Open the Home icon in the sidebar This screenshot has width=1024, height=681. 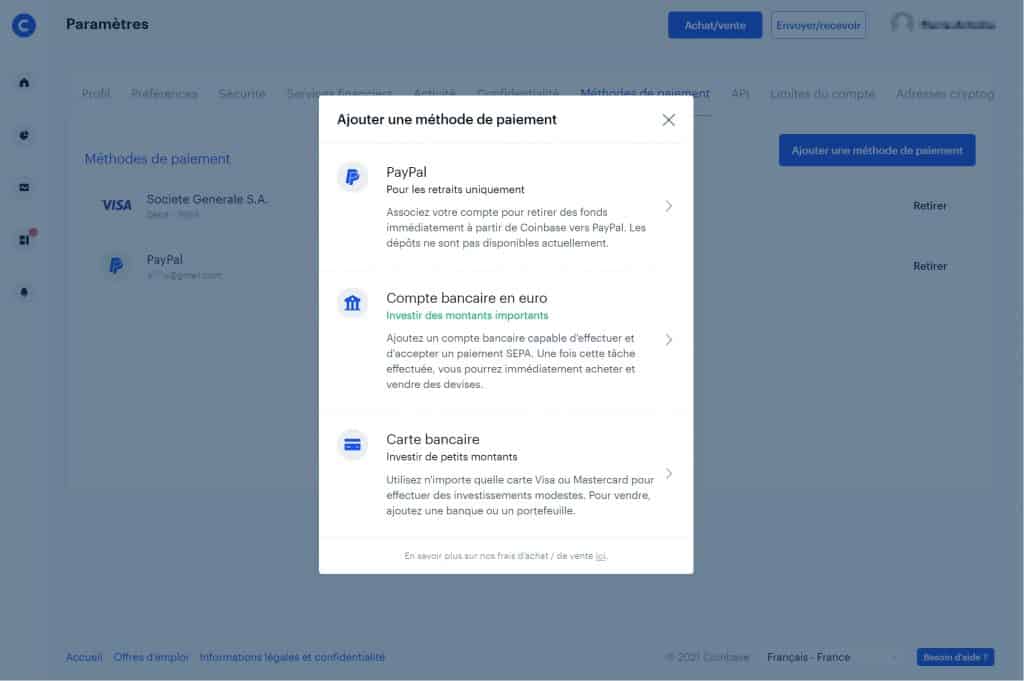[x=23, y=83]
